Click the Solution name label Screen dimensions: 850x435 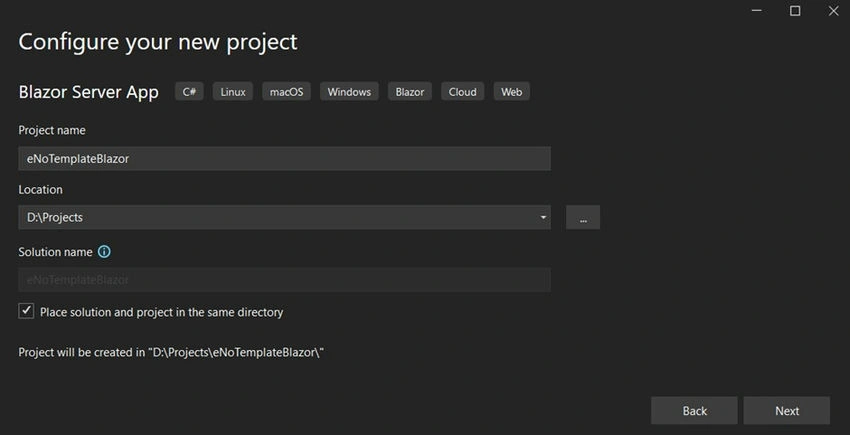(x=55, y=252)
